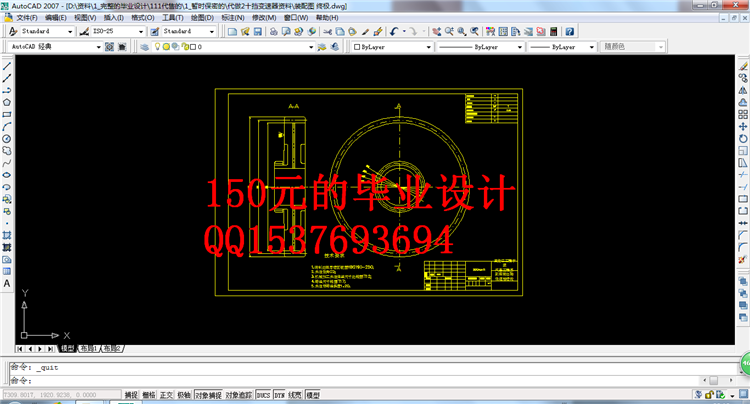Open the ByLayer linetype dropdown

coord(519,47)
